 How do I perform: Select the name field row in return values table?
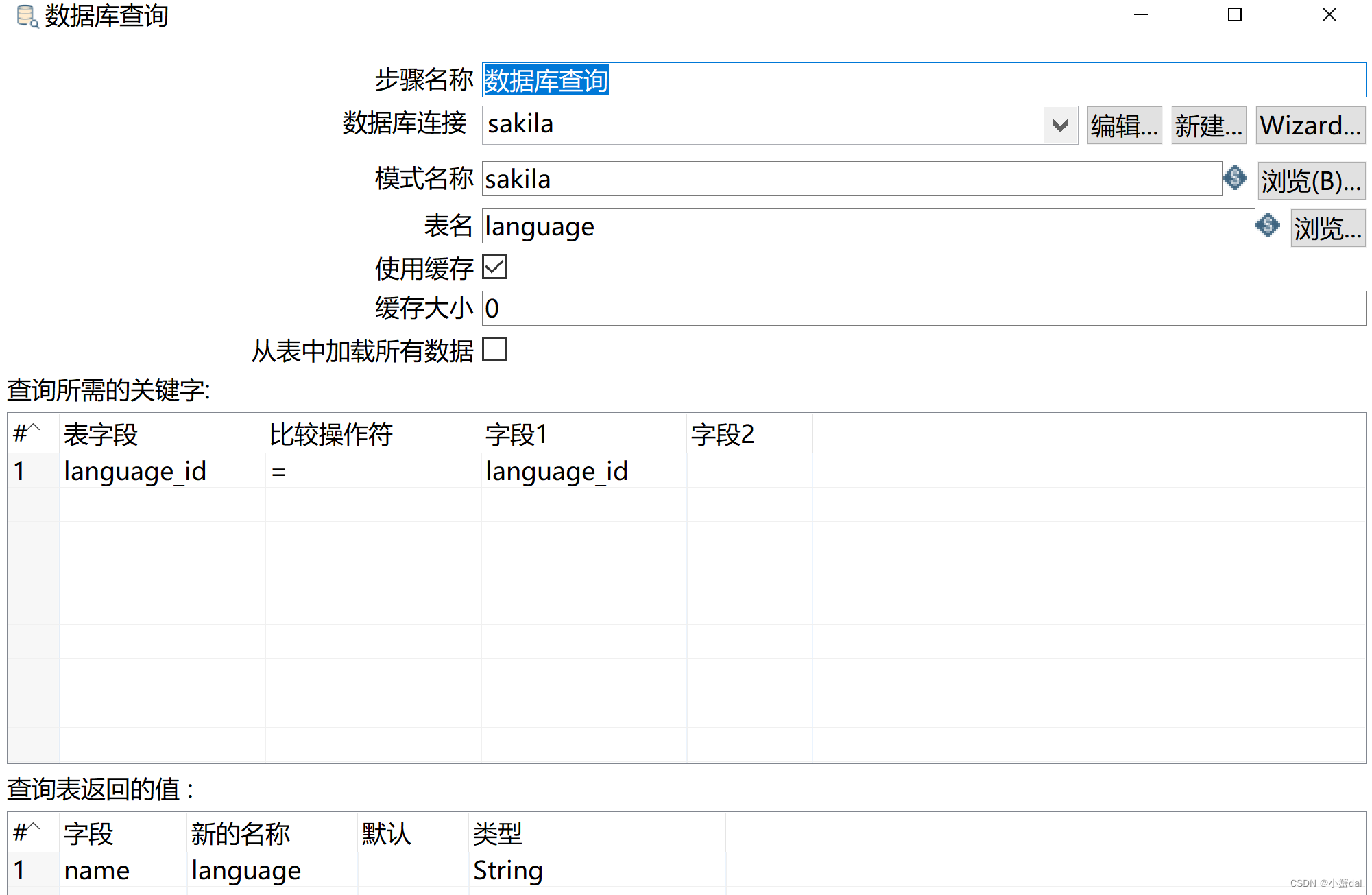click(96, 870)
